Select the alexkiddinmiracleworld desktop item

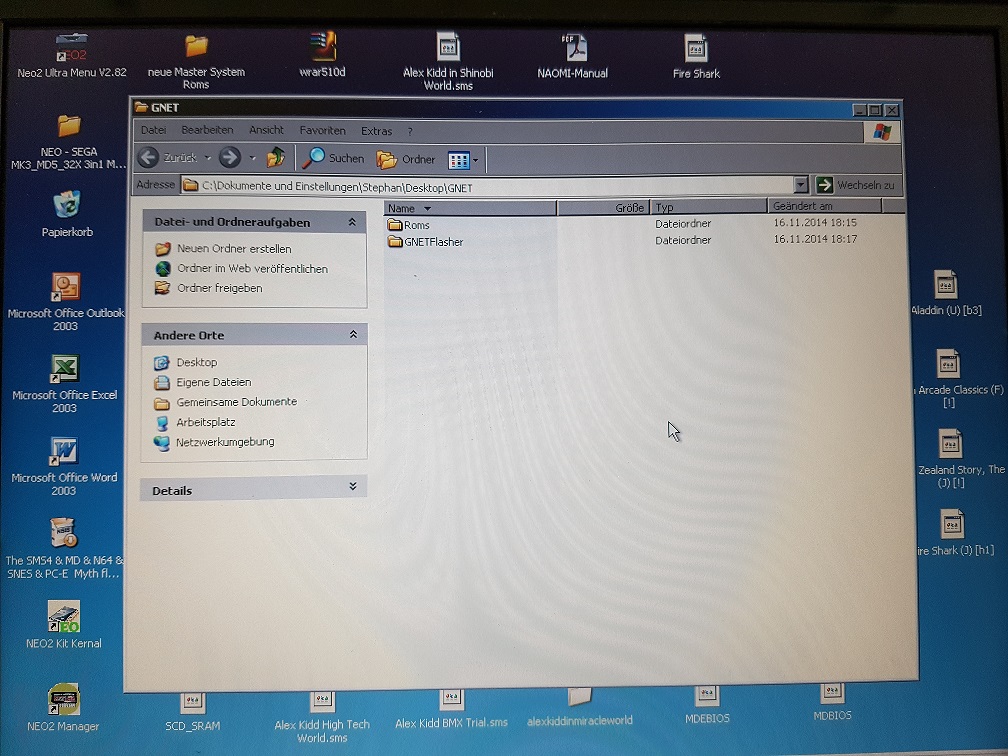(579, 708)
